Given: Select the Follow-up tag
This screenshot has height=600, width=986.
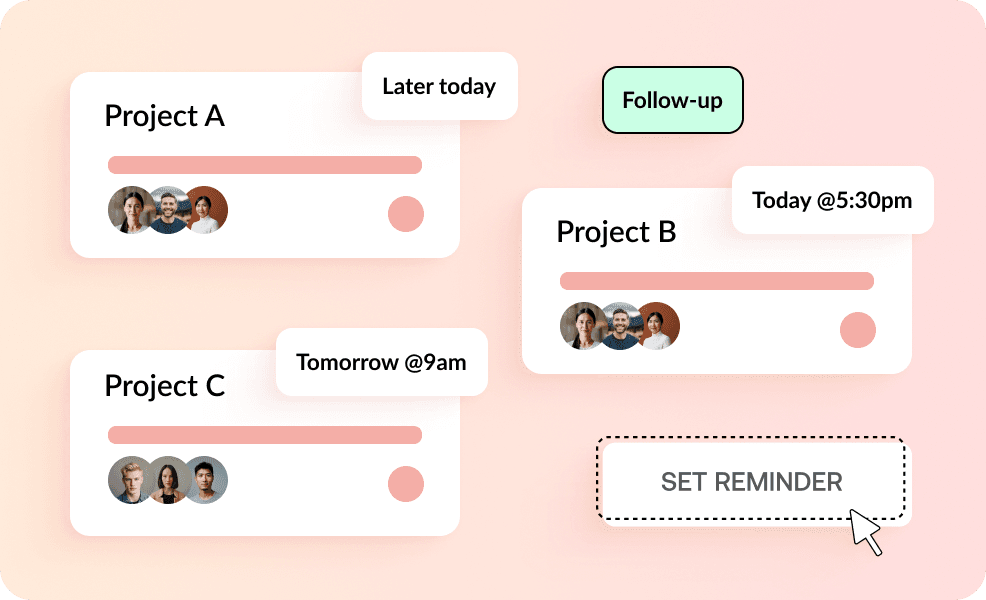Looking at the screenshot, I should point(672,100).
